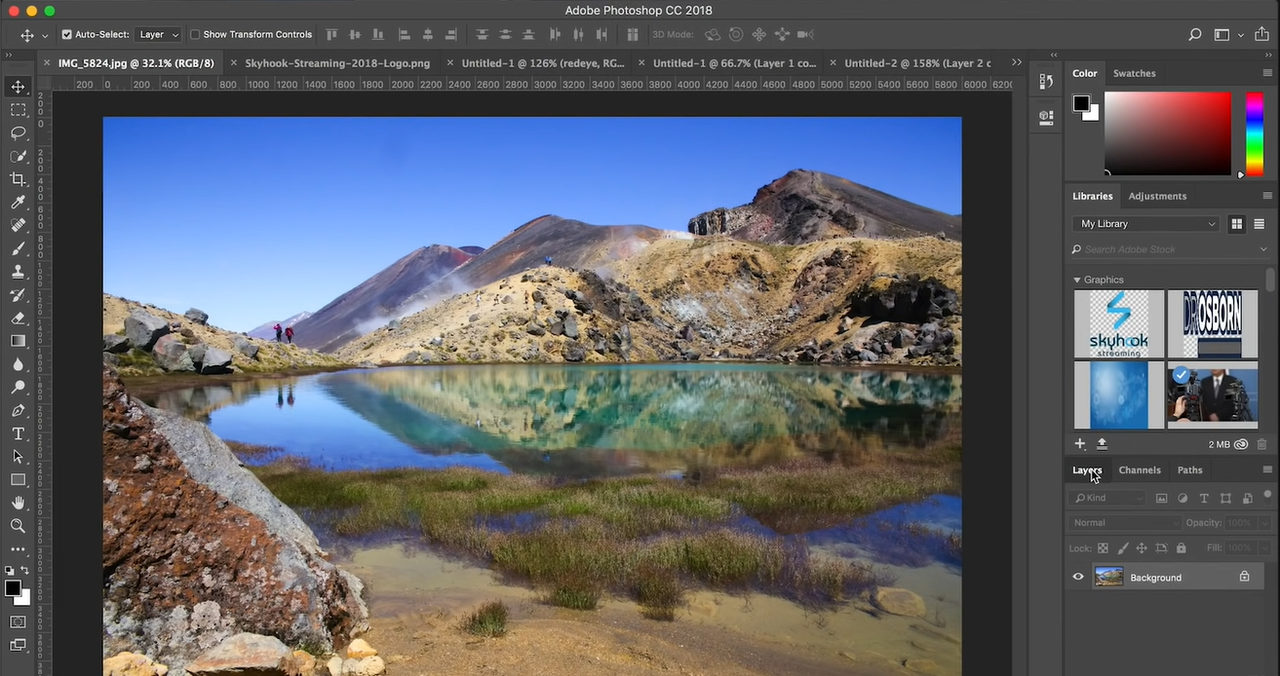Select the Eyedropper tool

(x=18, y=203)
